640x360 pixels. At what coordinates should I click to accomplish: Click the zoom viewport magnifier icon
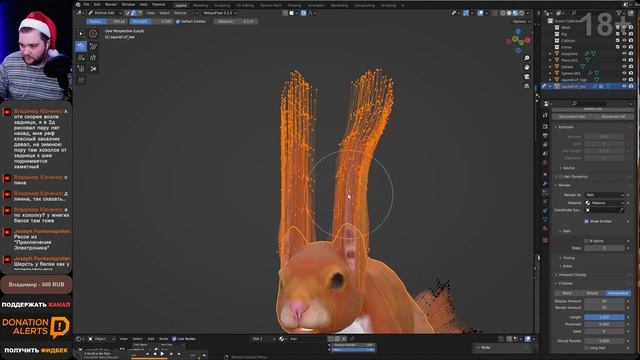(x=527, y=58)
